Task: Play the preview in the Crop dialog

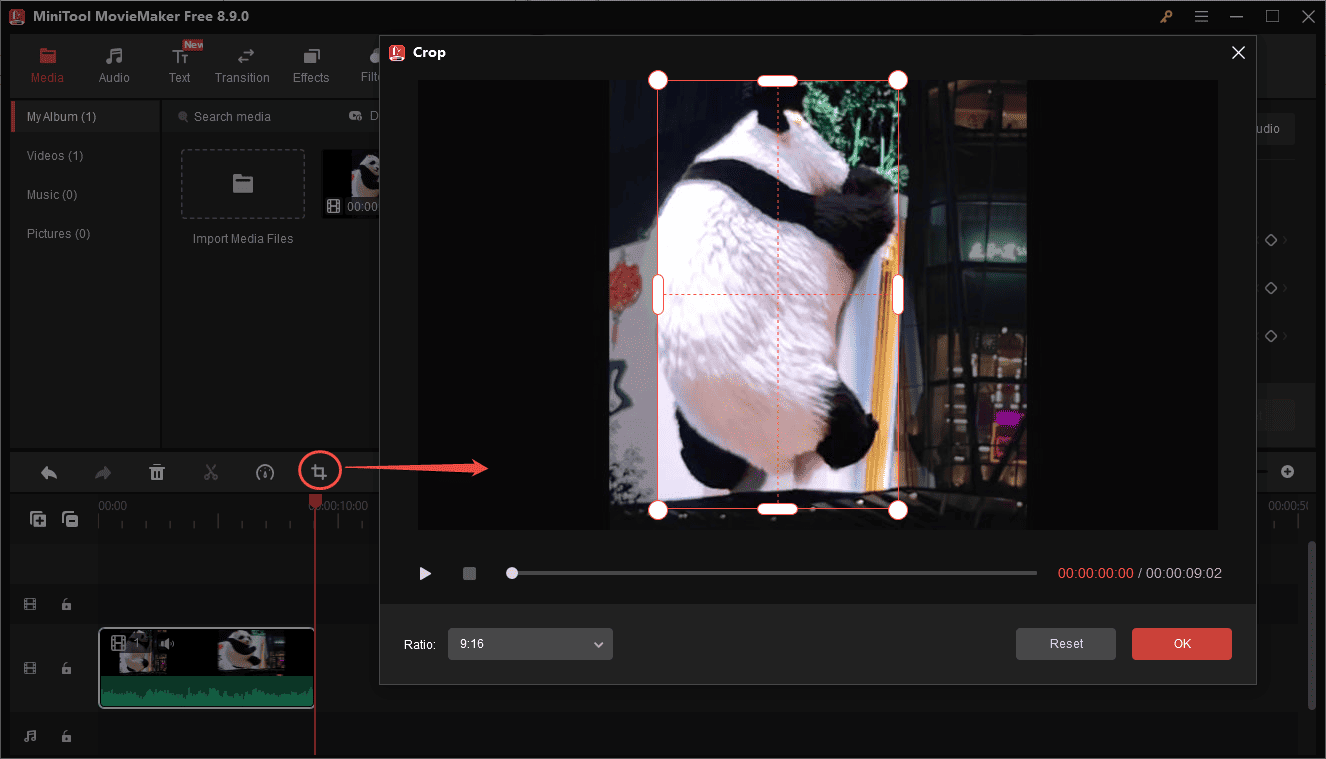Action: [x=425, y=574]
